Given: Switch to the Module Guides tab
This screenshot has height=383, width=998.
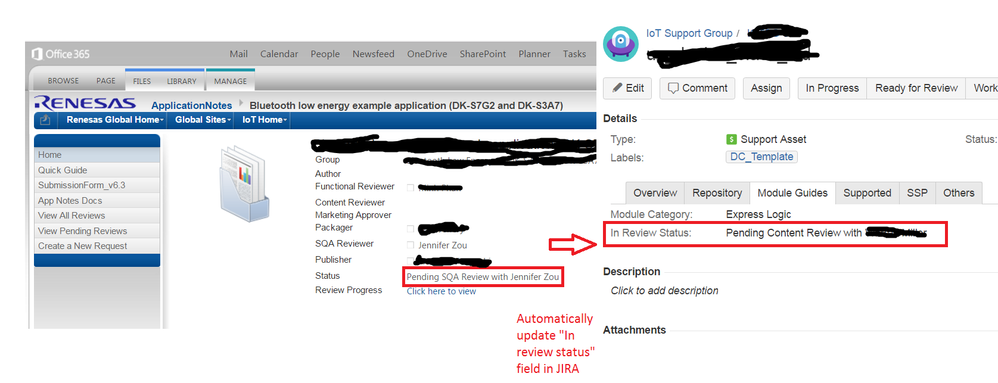Looking at the screenshot, I should click(x=792, y=193).
